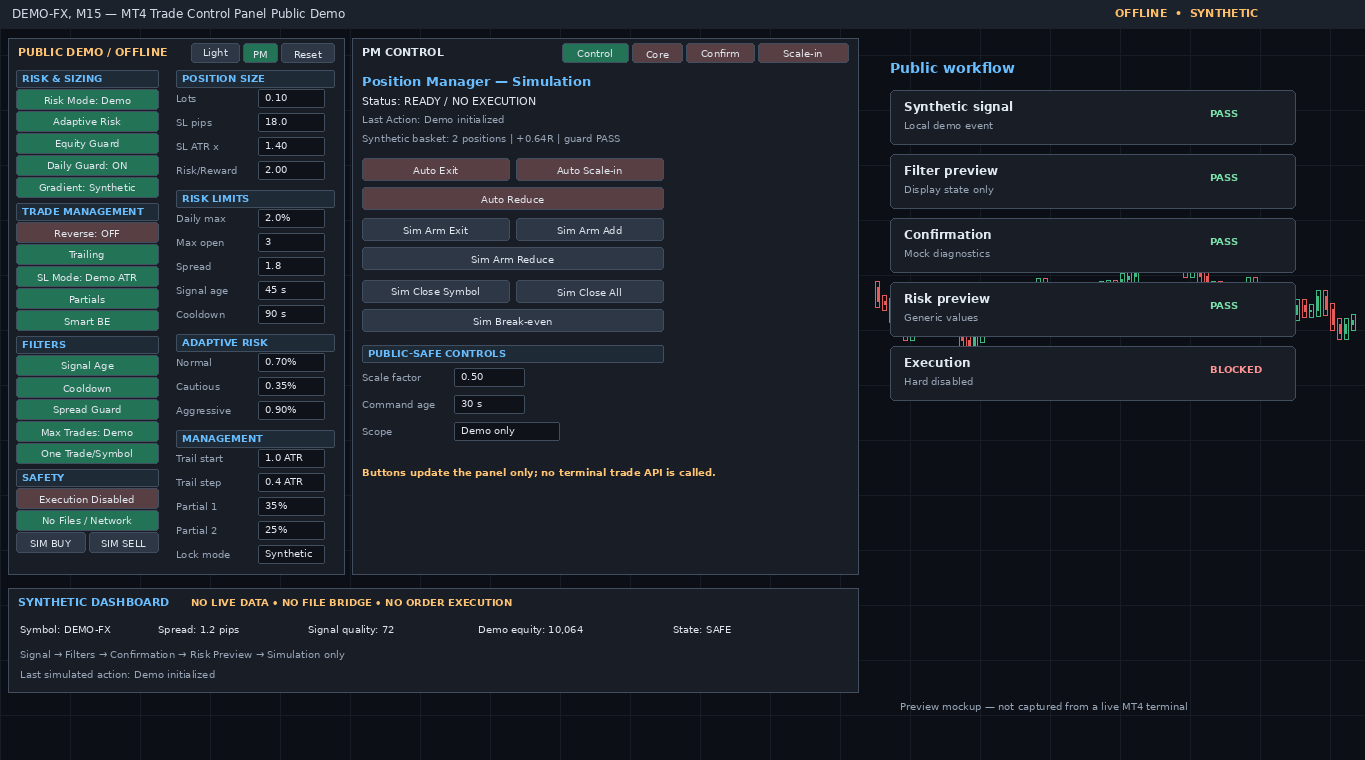Image resolution: width=1365 pixels, height=760 pixels.
Task: Click the SIM BUY button
Action: click(x=51, y=543)
